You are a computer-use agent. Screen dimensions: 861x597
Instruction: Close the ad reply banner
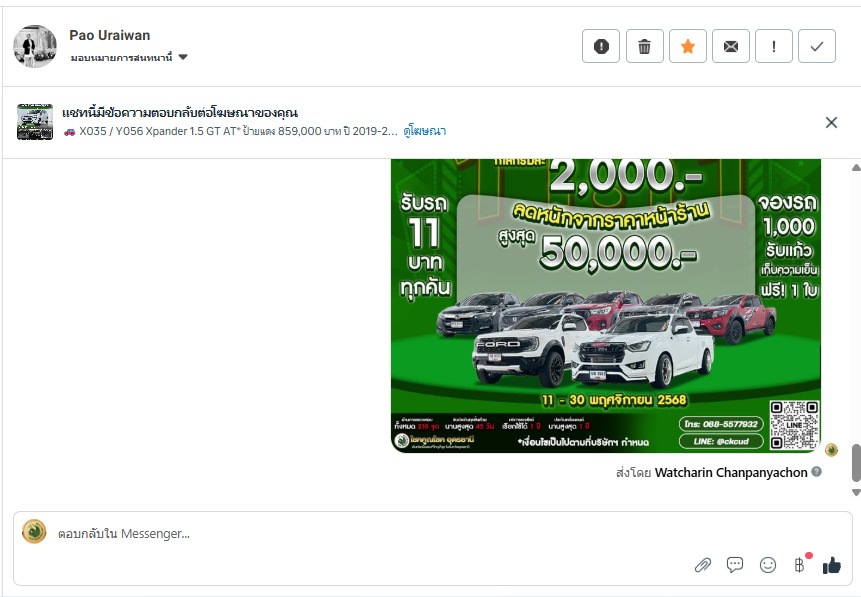(x=831, y=122)
